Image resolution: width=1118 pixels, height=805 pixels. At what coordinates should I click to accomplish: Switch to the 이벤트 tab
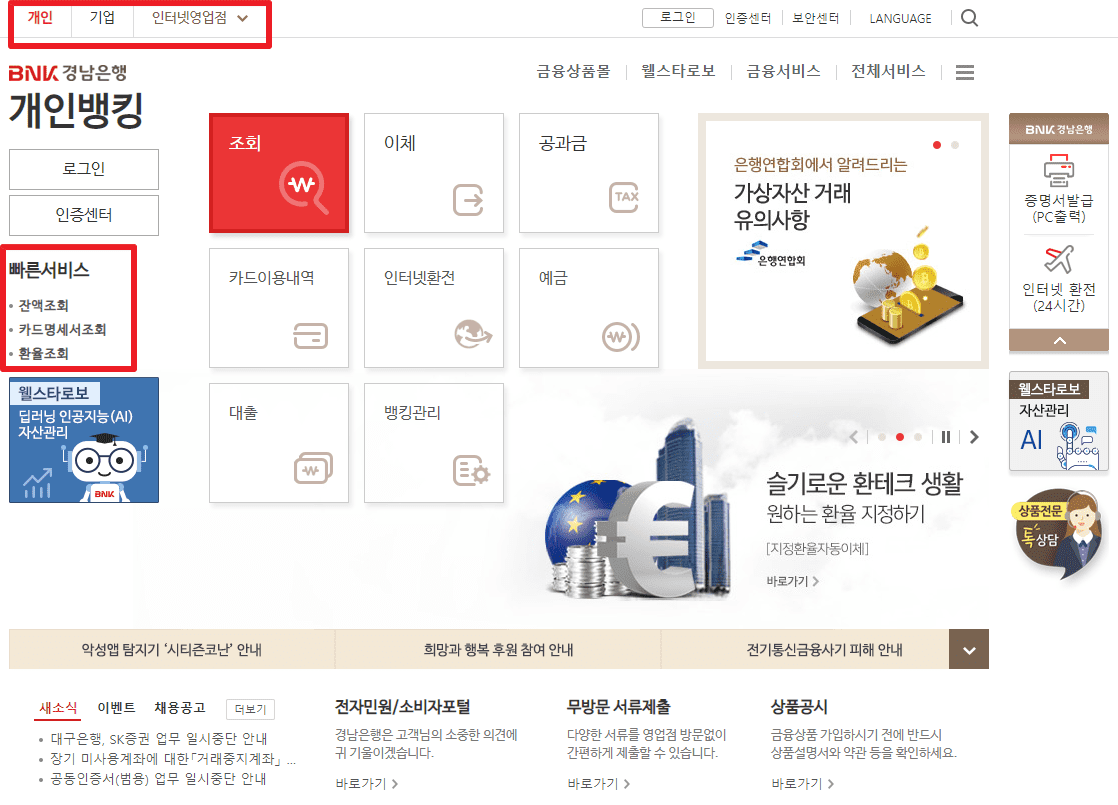[x=115, y=708]
